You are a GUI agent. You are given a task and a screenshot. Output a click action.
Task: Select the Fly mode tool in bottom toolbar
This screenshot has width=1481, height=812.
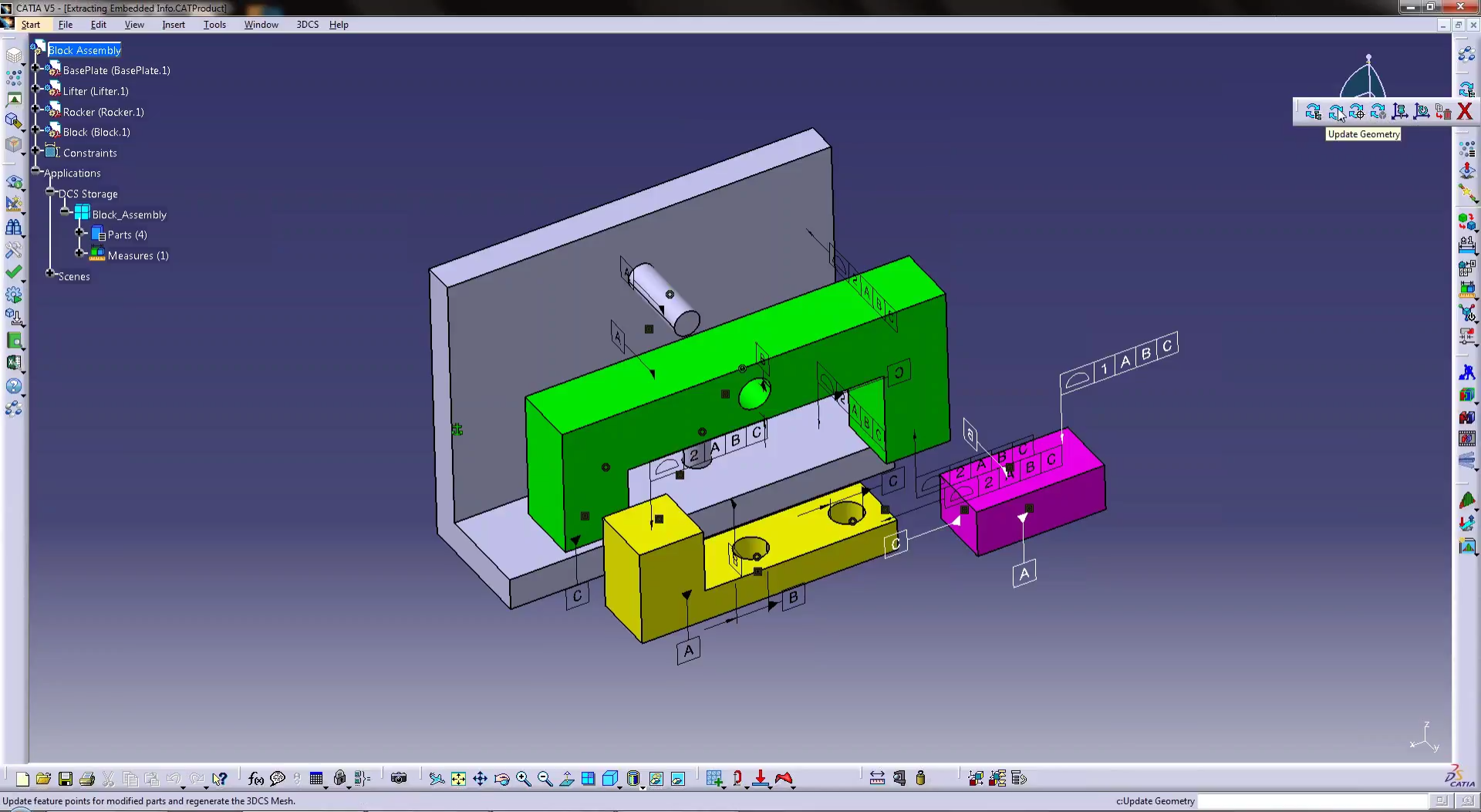[436, 779]
